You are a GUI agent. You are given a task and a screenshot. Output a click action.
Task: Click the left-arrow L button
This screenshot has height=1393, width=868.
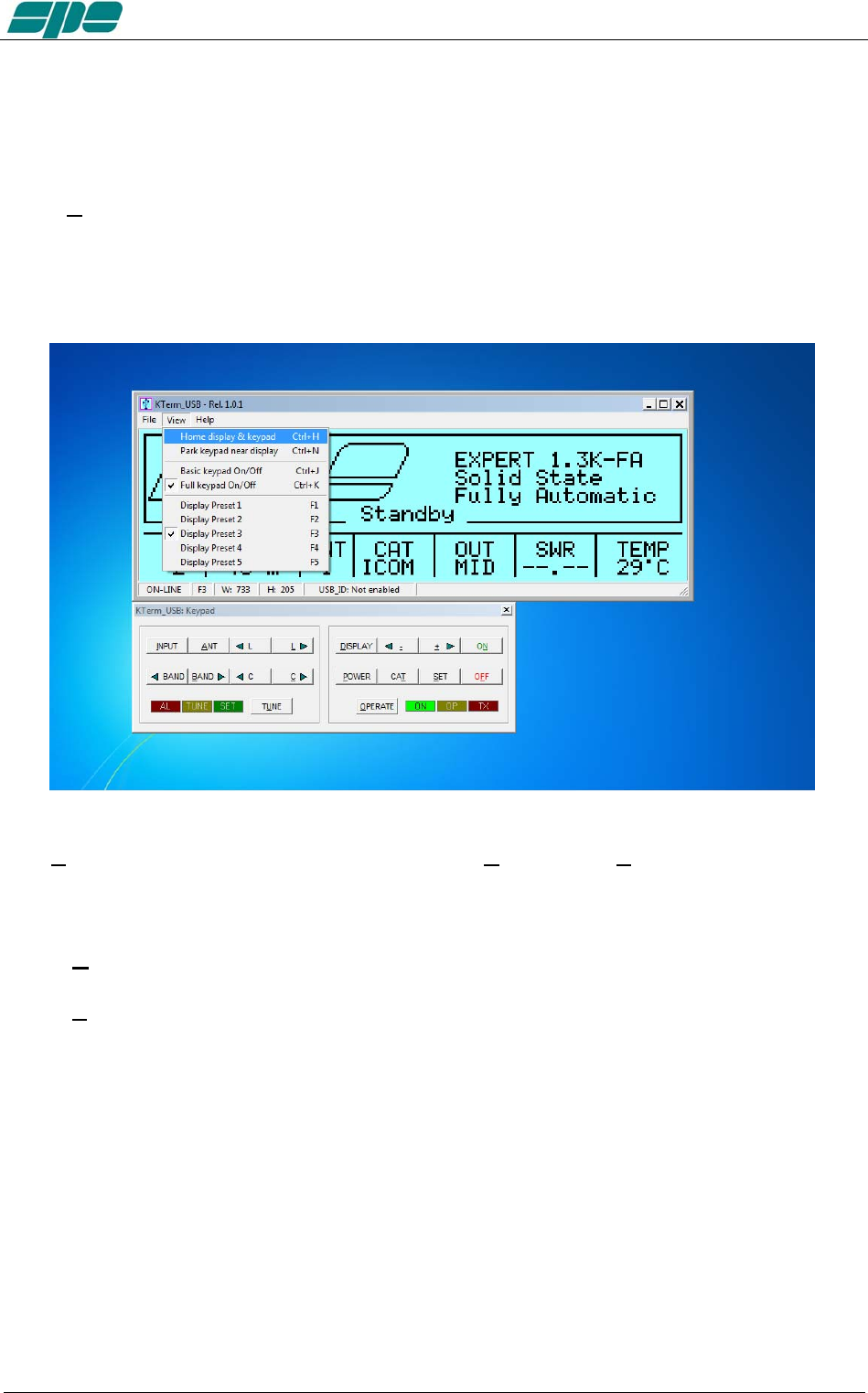(250, 646)
